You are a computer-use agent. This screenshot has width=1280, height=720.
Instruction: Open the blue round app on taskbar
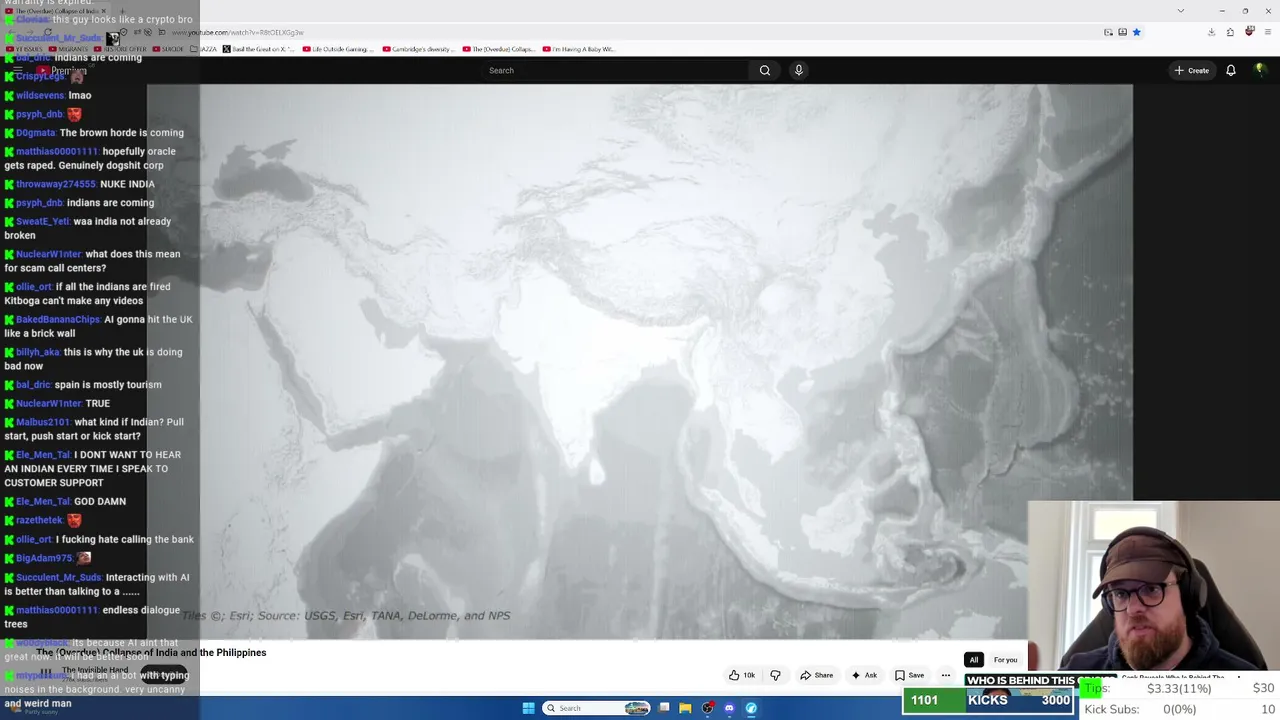click(751, 708)
